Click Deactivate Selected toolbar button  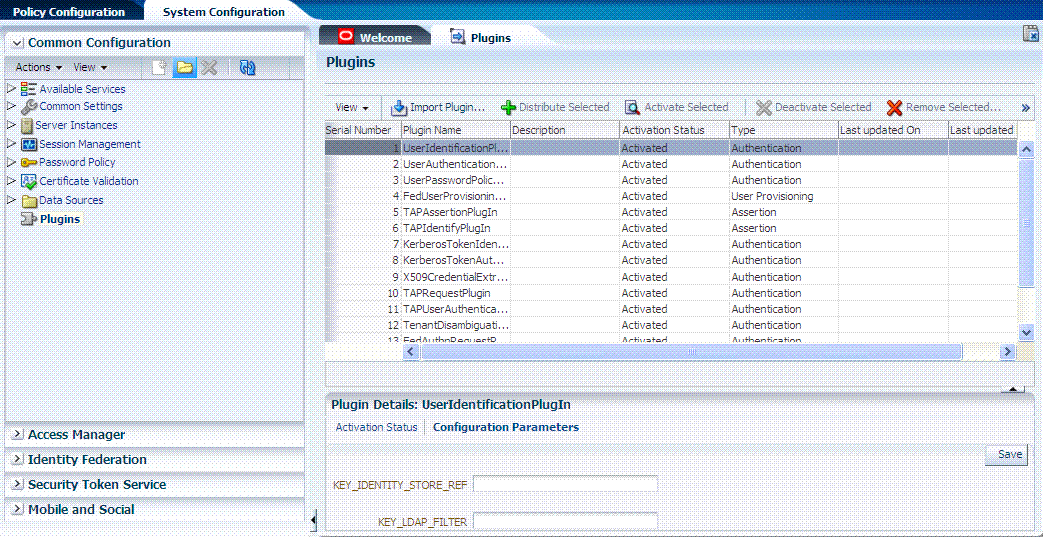point(814,107)
